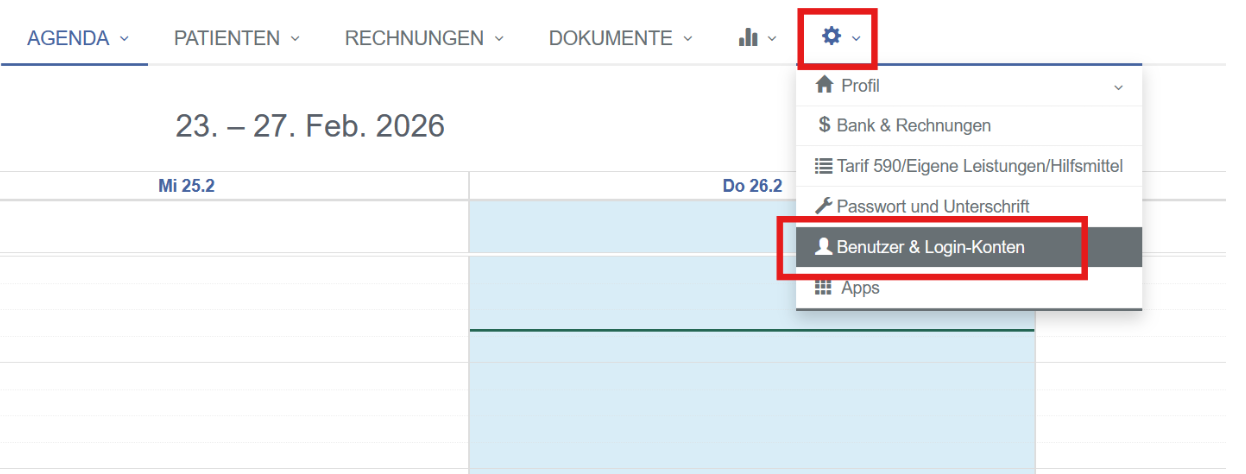Click the home icon beside Profil
This screenshot has width=1246, height=474.
(x=825, y=86)
